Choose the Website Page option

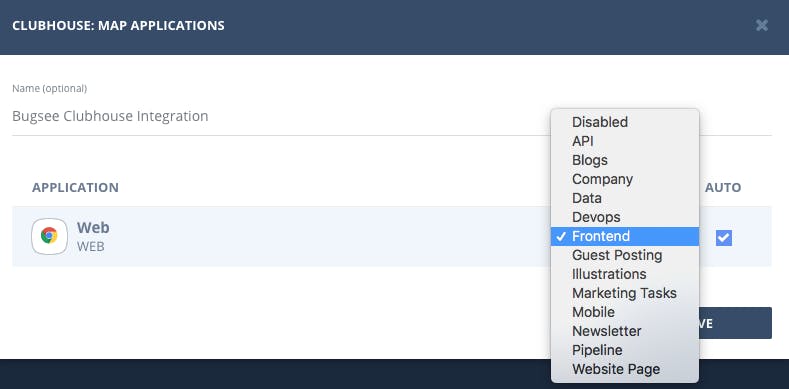click(625, 369)
